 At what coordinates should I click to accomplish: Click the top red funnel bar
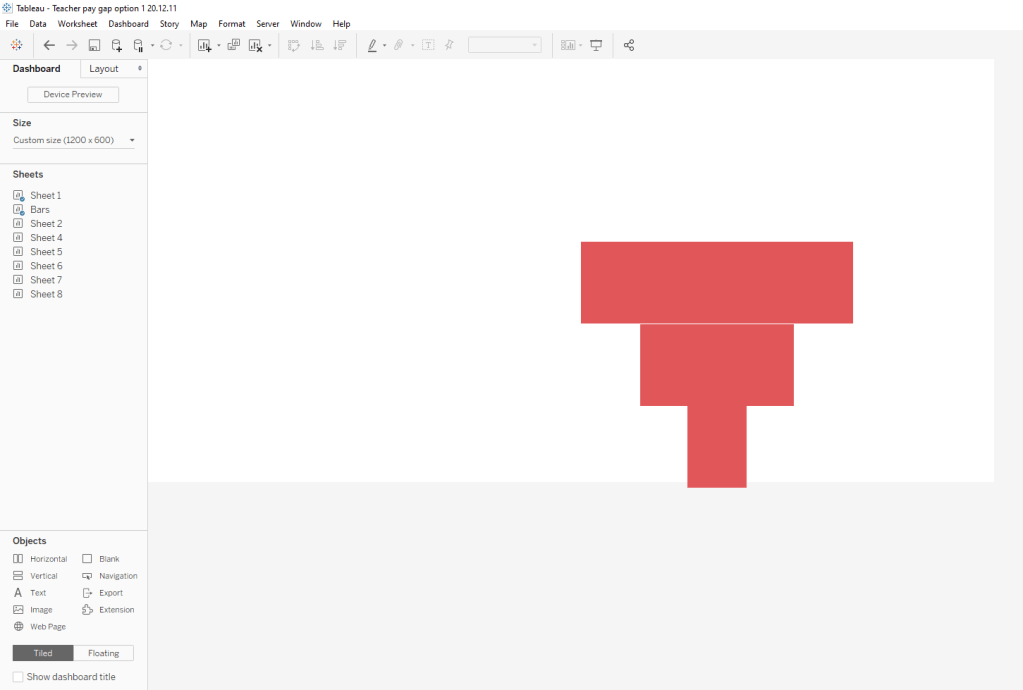click(x=716, y=282)
